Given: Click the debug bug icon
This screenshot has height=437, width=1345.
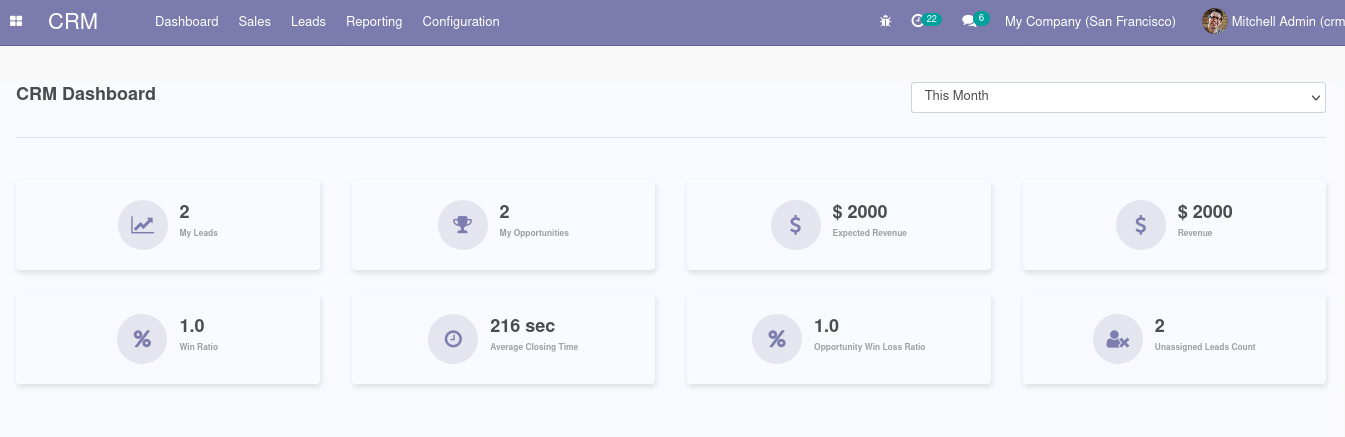Looking at the screenshot, I should pyautogui.click(x=885, y=21).
